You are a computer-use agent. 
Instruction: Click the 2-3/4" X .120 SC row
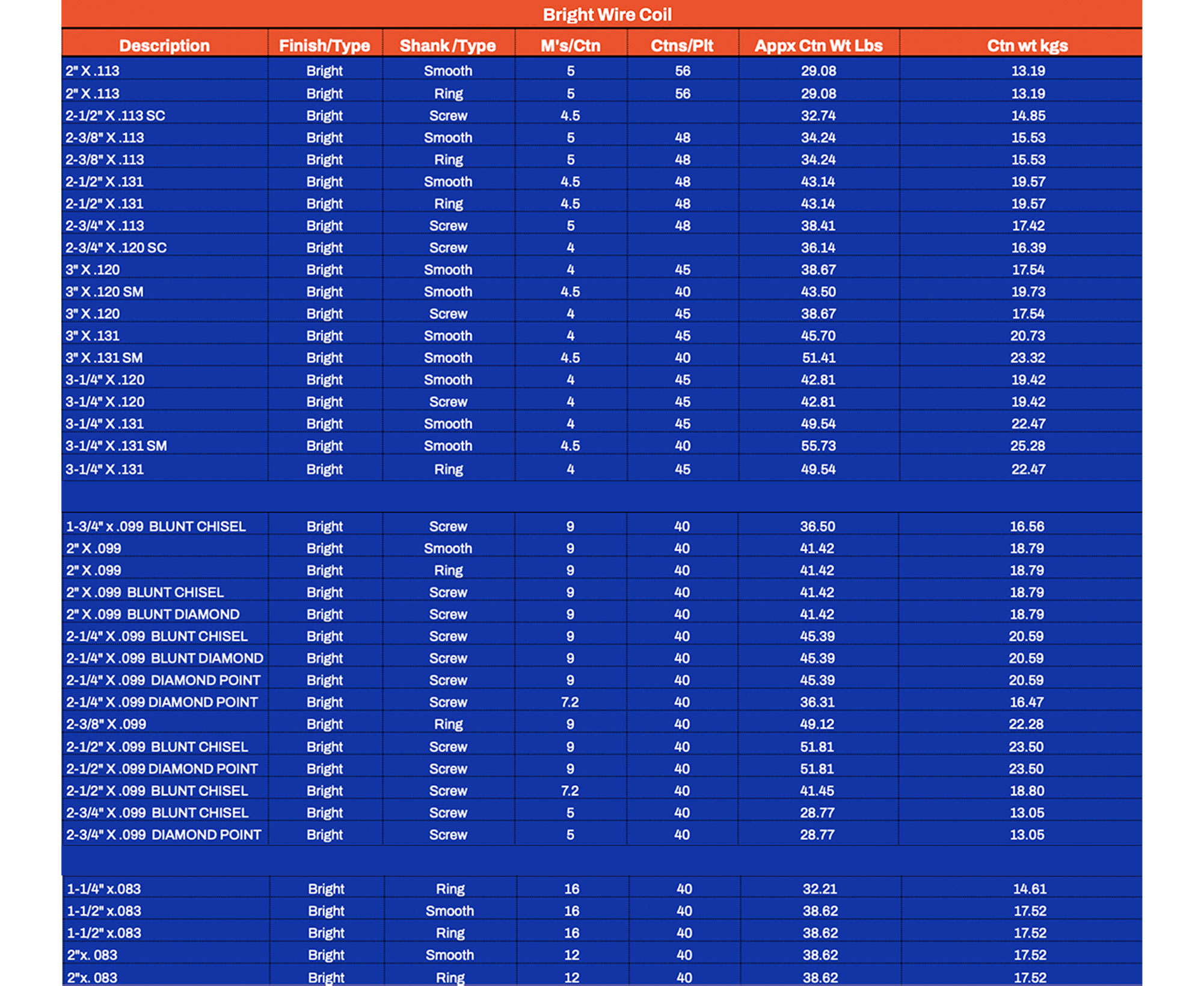click(x=116, y=248)
